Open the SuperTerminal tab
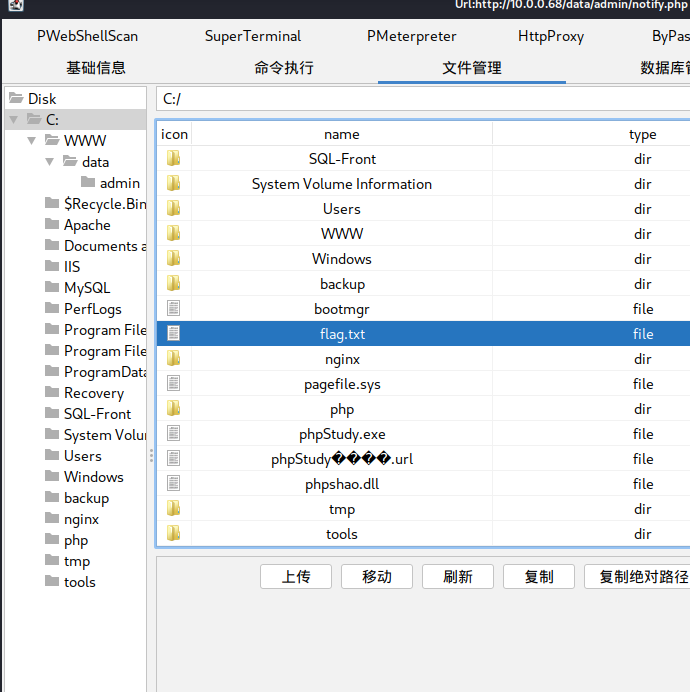The height and width of the screenshot is (692, 690). 252,36
